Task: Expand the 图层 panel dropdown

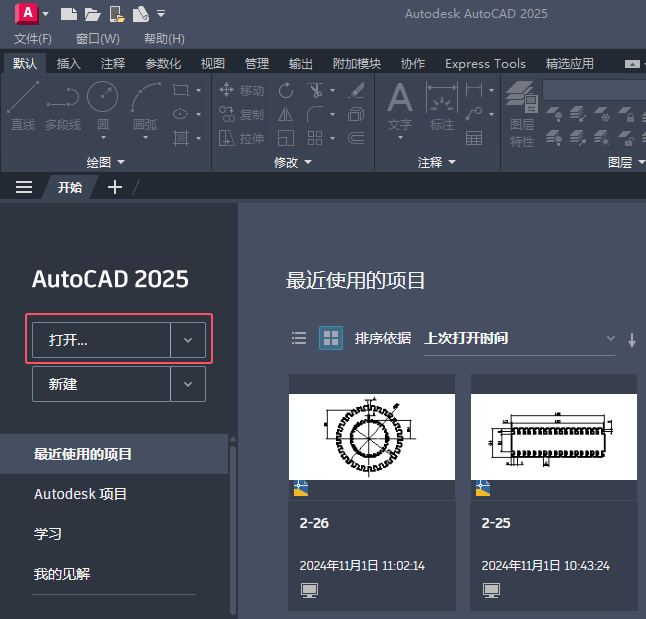Action: (x=626, y=162)
